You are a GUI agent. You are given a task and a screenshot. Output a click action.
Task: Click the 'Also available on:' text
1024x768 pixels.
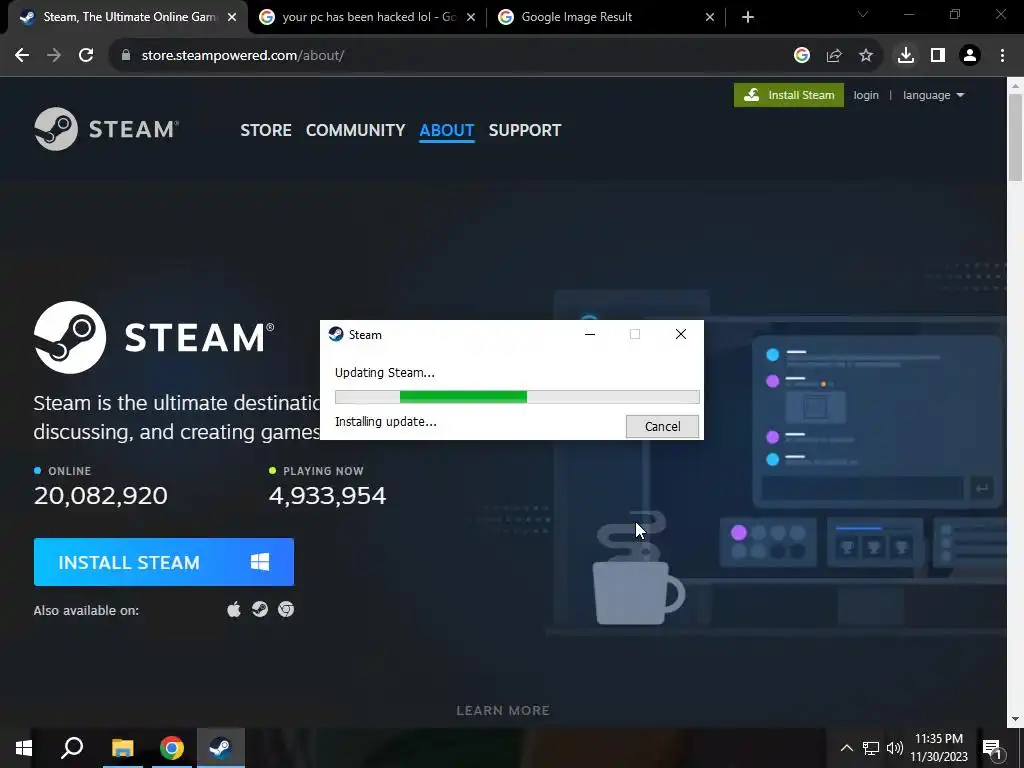point(86,611)
